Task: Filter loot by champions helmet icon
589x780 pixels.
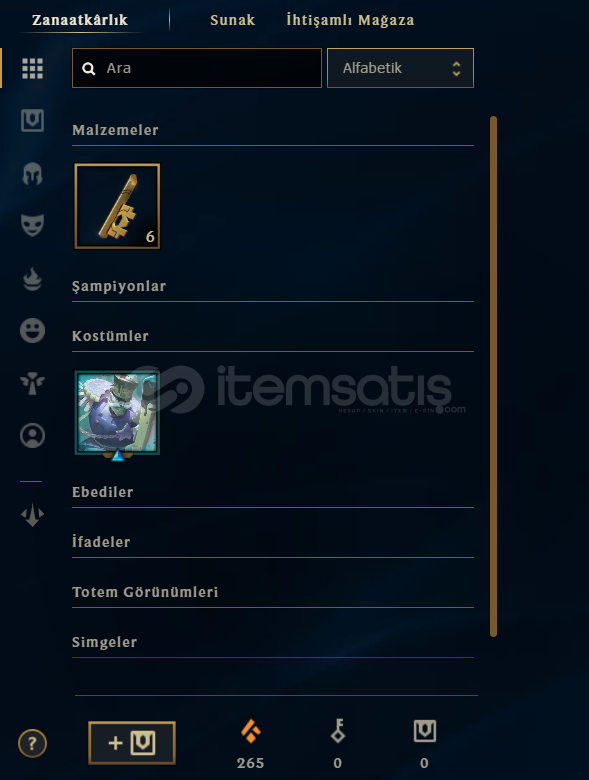Action: tap(32, 174)
